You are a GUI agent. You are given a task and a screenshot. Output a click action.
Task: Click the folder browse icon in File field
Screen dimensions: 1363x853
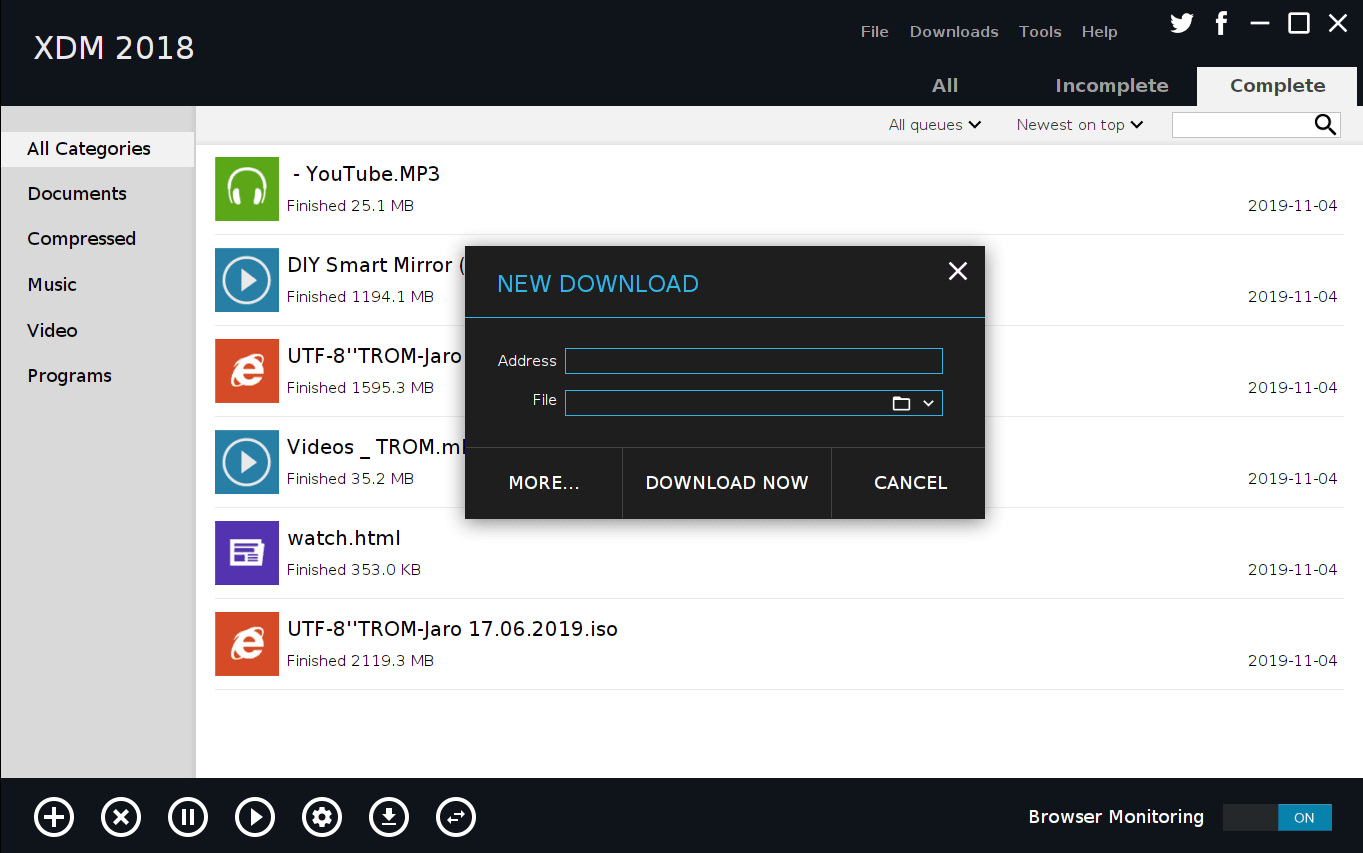pyautogui.click(x=901, y=403)
